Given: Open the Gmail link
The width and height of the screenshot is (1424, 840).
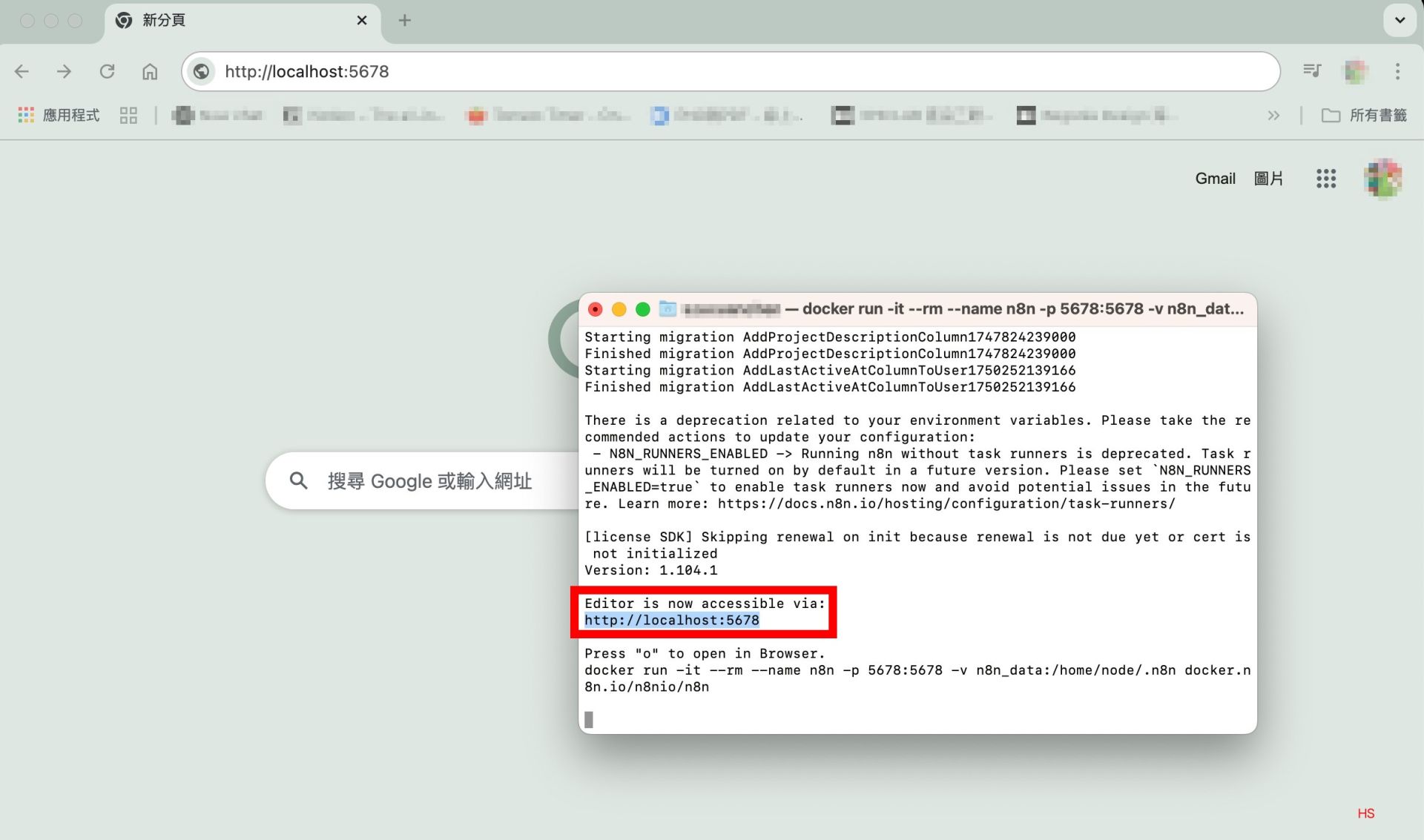Looking at the screenshot, I should coord(1215,179).
